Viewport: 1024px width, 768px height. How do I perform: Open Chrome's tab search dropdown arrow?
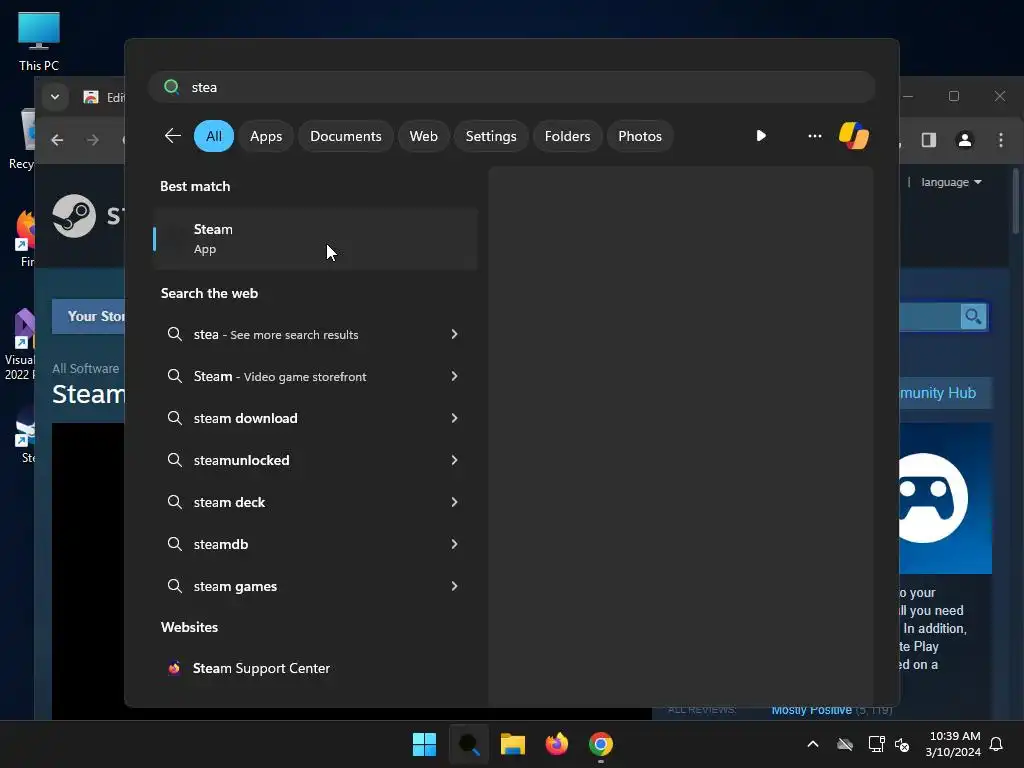55,97
